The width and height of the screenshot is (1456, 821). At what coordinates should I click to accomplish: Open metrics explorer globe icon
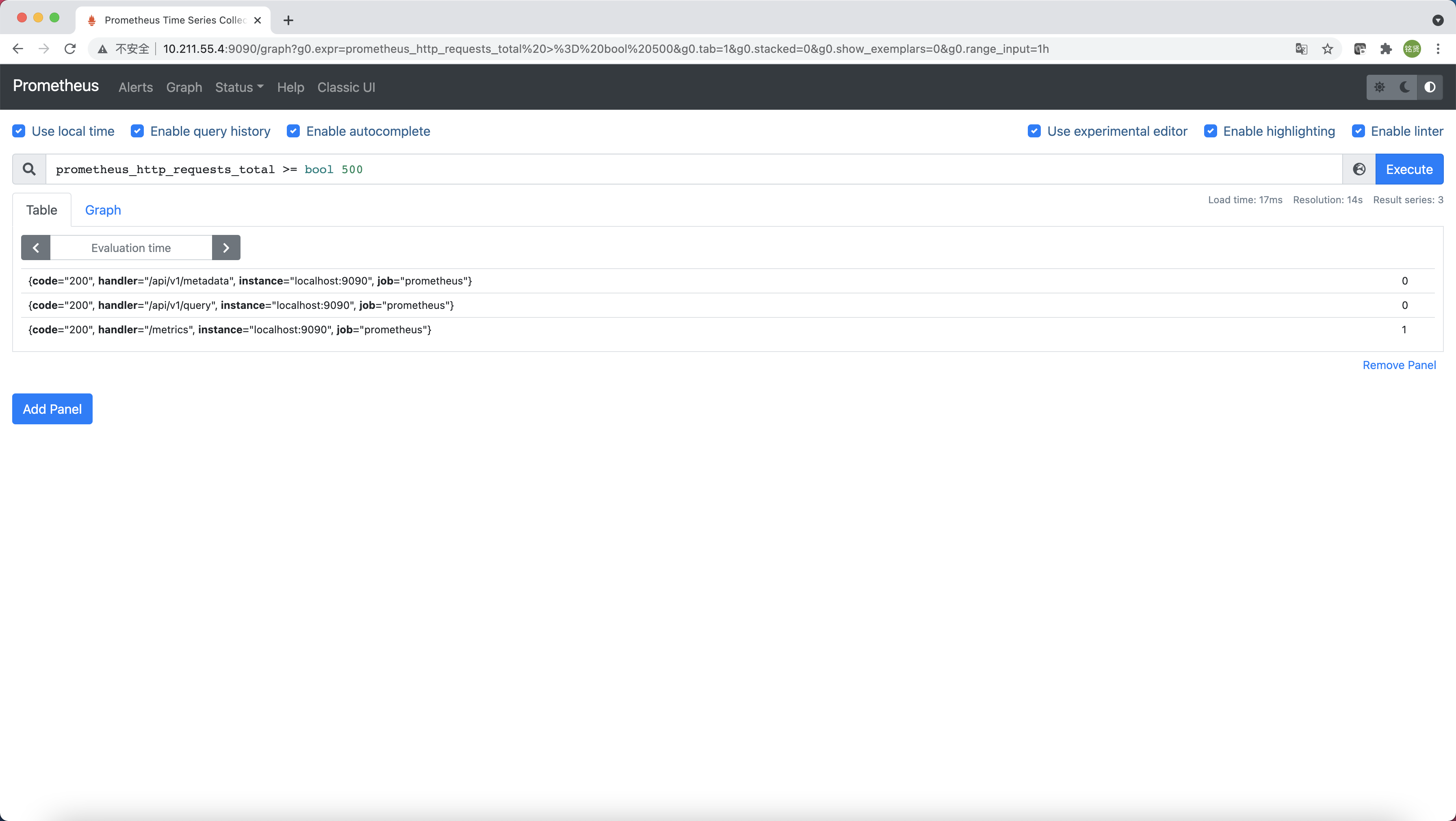(x=1359, y=169)
